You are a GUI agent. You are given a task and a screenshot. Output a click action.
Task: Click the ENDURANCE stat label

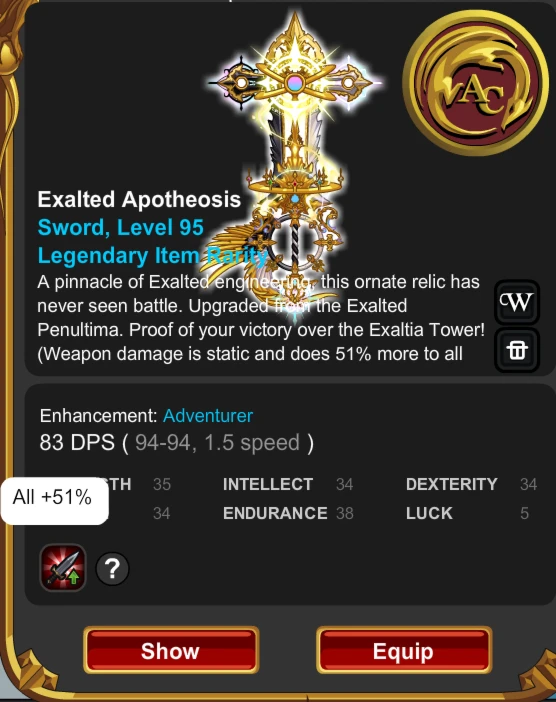click(275, 513)
